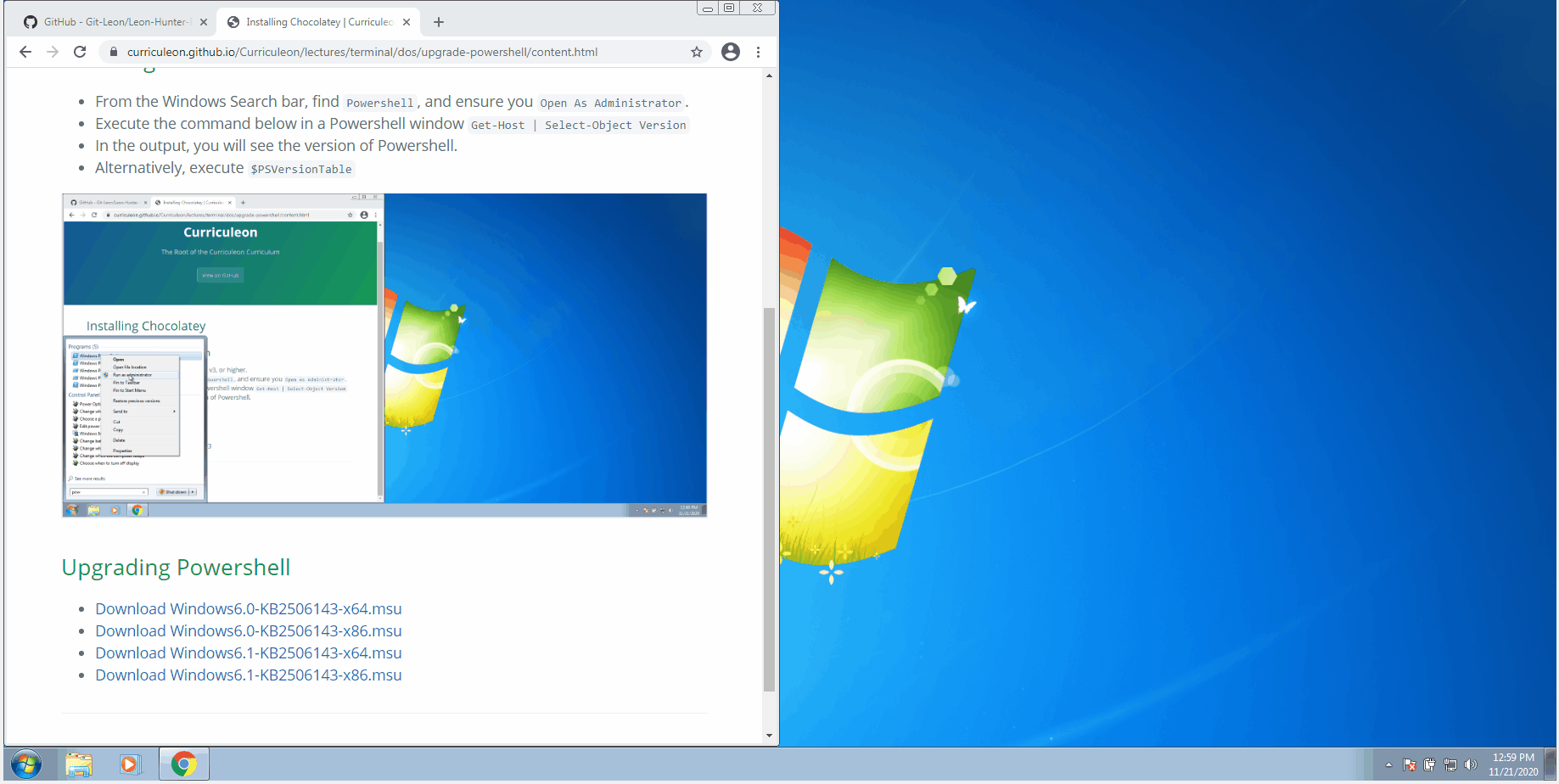
Task: Close the GitHub Git-Leon tab
Action: click(x=204, y=22)
